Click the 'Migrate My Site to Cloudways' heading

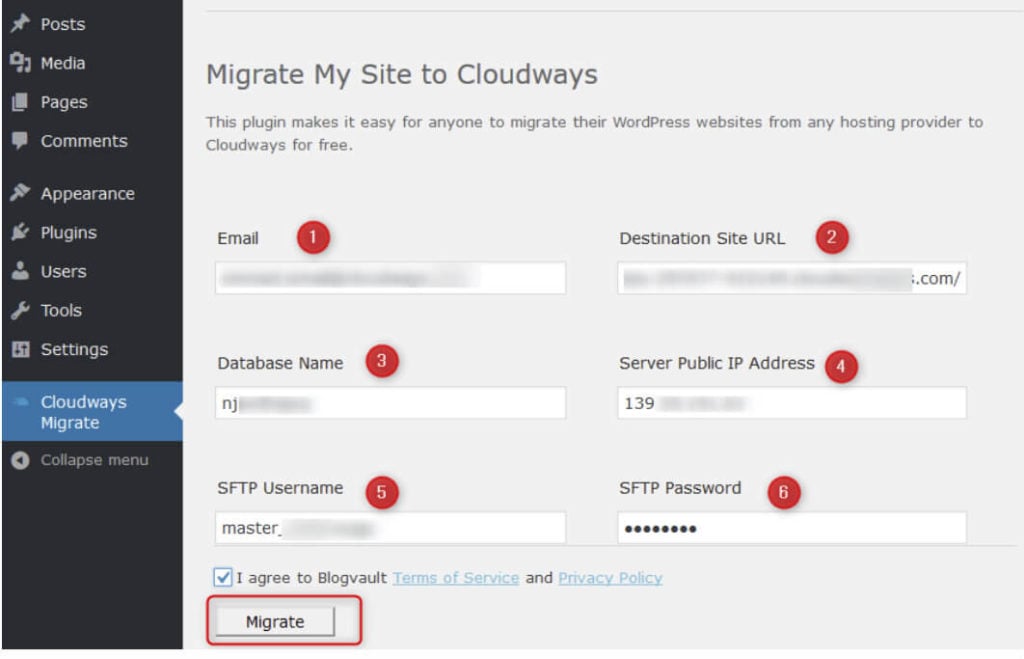402,74
